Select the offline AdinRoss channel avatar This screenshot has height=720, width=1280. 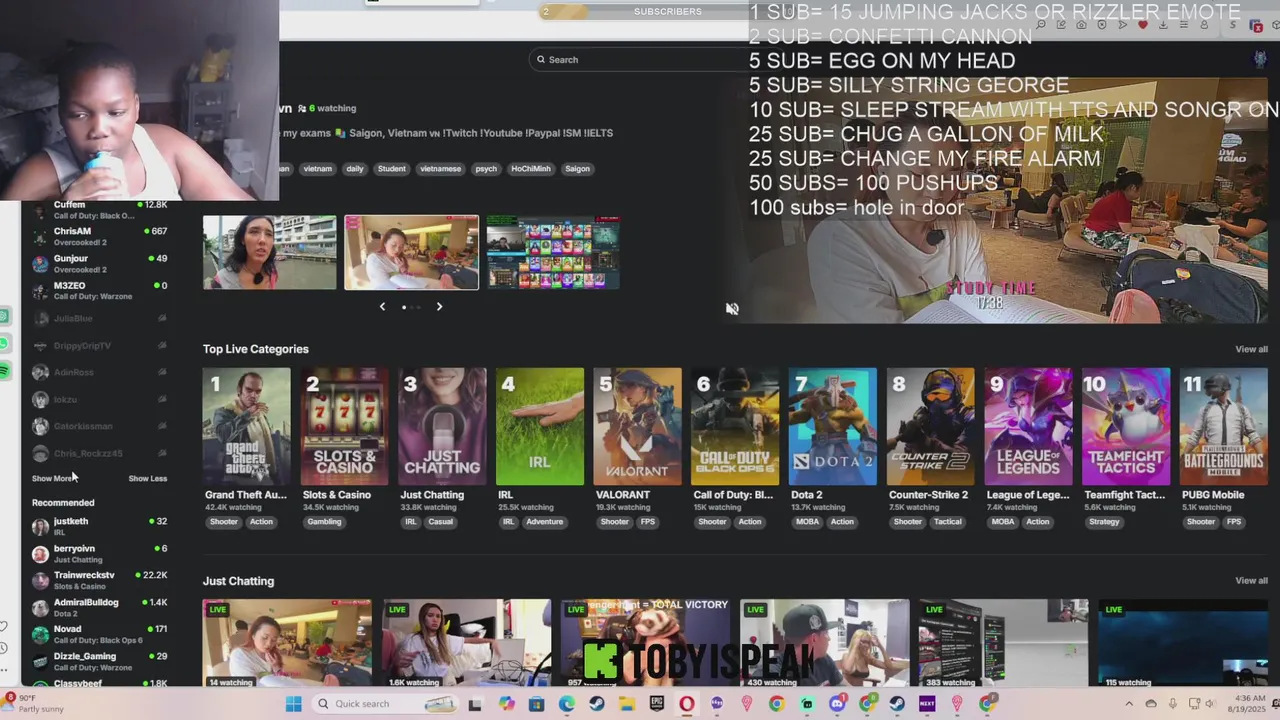click(40, 372)
